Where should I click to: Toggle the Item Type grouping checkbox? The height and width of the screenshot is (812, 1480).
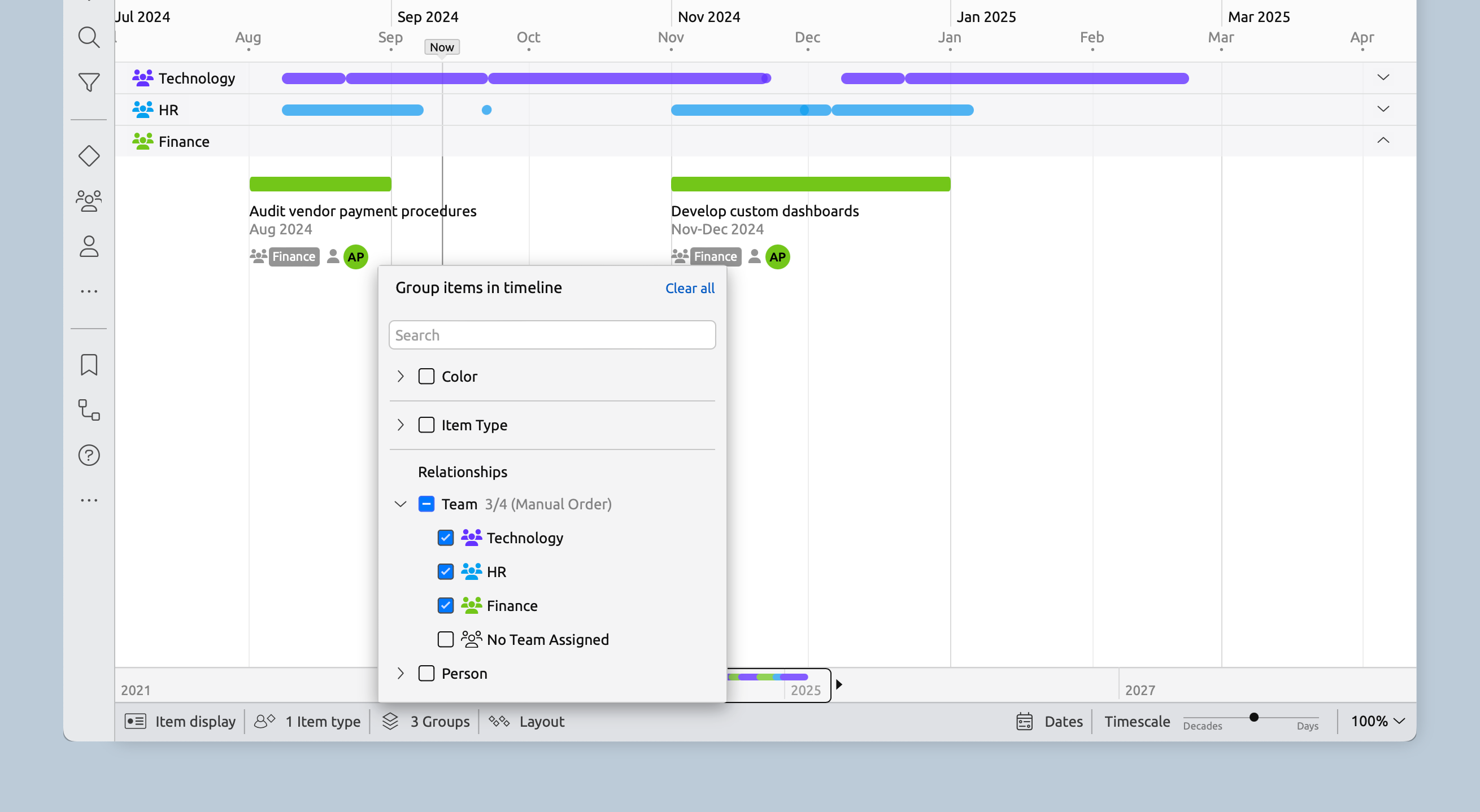point(426,425)
